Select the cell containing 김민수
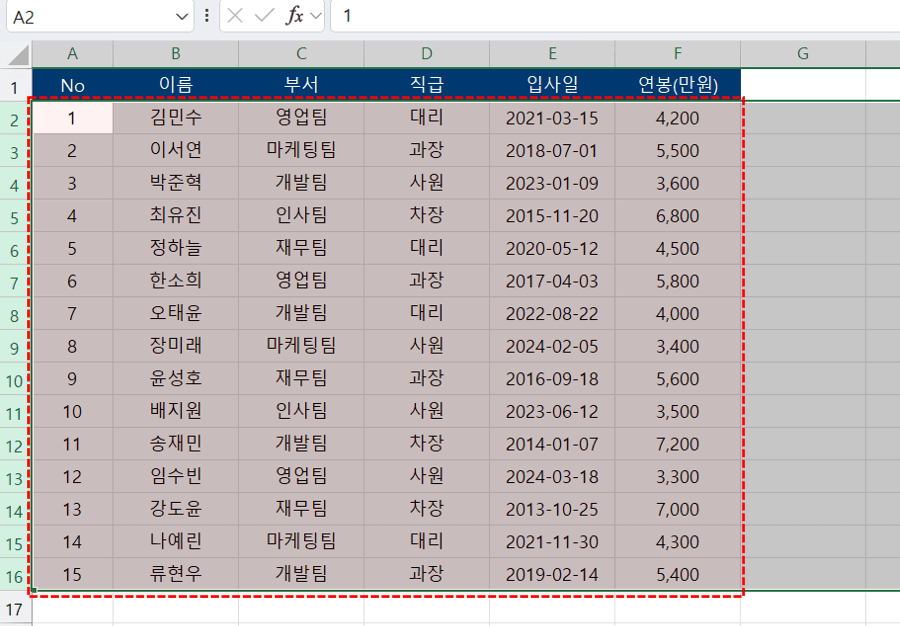This screenshot has width=900, height=626. click(x=176, y=118)
